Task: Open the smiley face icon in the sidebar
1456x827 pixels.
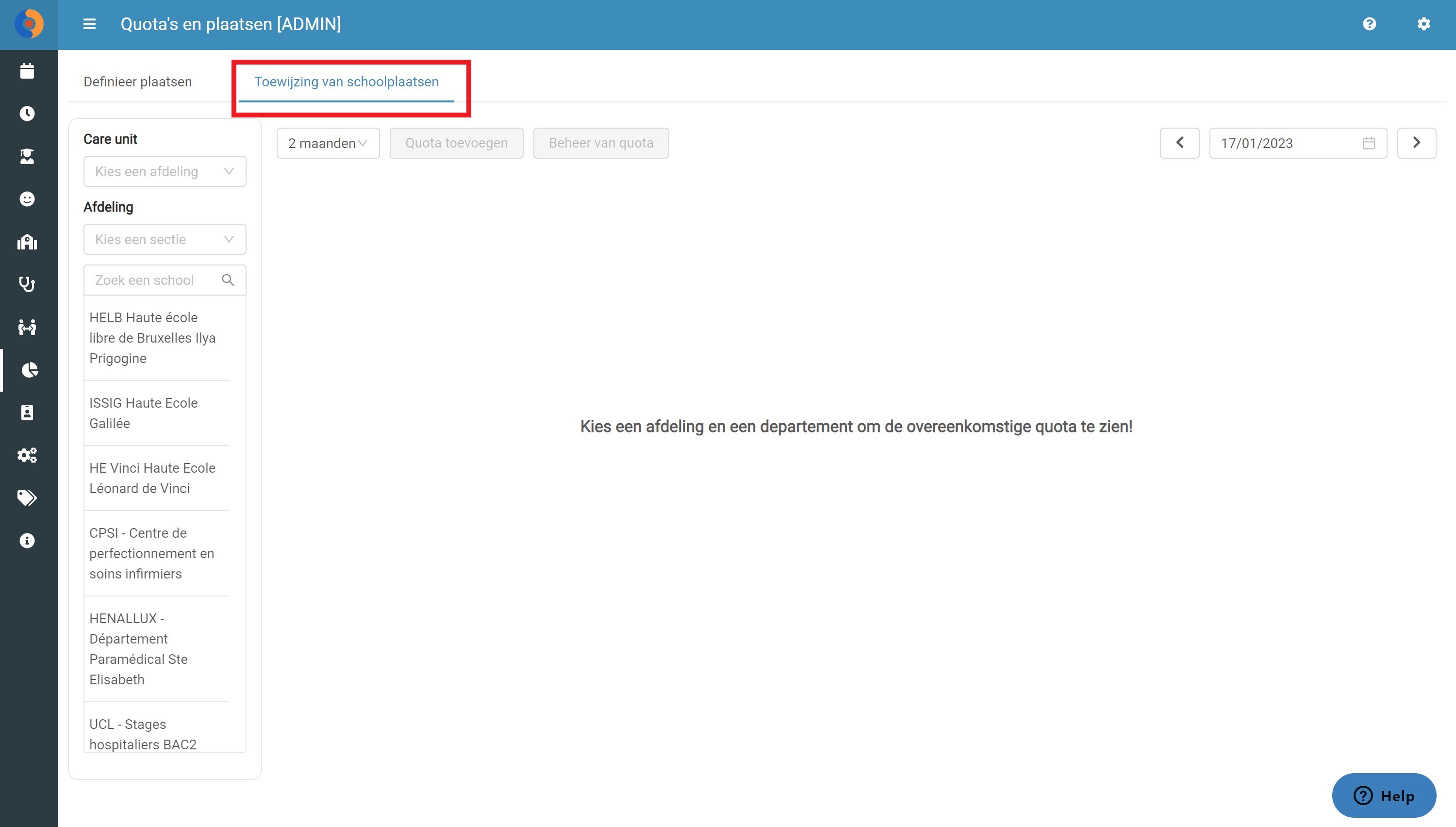Action: click(x=27, y=199)
